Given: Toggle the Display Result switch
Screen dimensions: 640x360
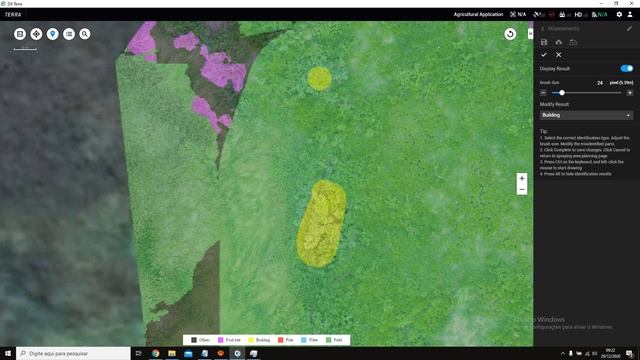Looking at the screenshot, I should (627, 69).
